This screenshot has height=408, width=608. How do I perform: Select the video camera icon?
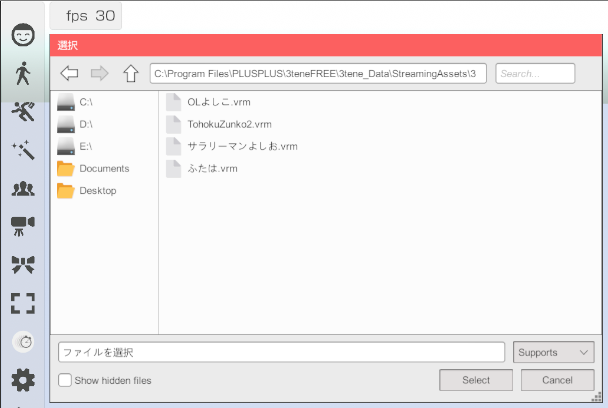23,226
